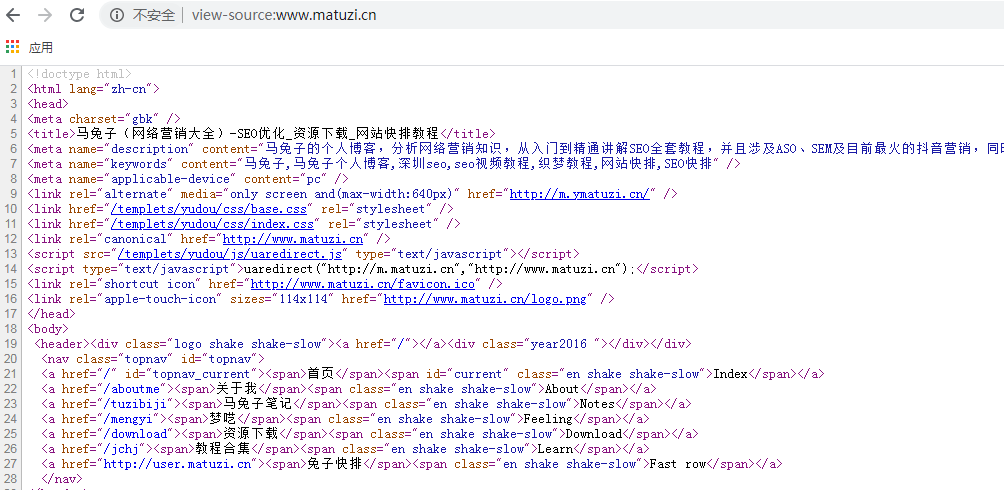
Task: Open the canonical http://www.matuzi.cn link
Action: tap(293, 239)
